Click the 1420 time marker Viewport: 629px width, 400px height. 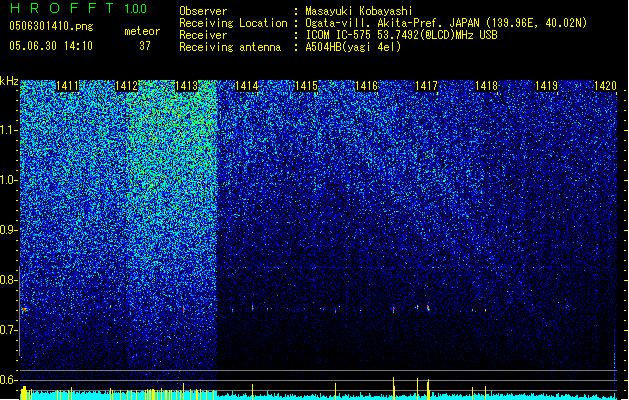click(605, 86)
